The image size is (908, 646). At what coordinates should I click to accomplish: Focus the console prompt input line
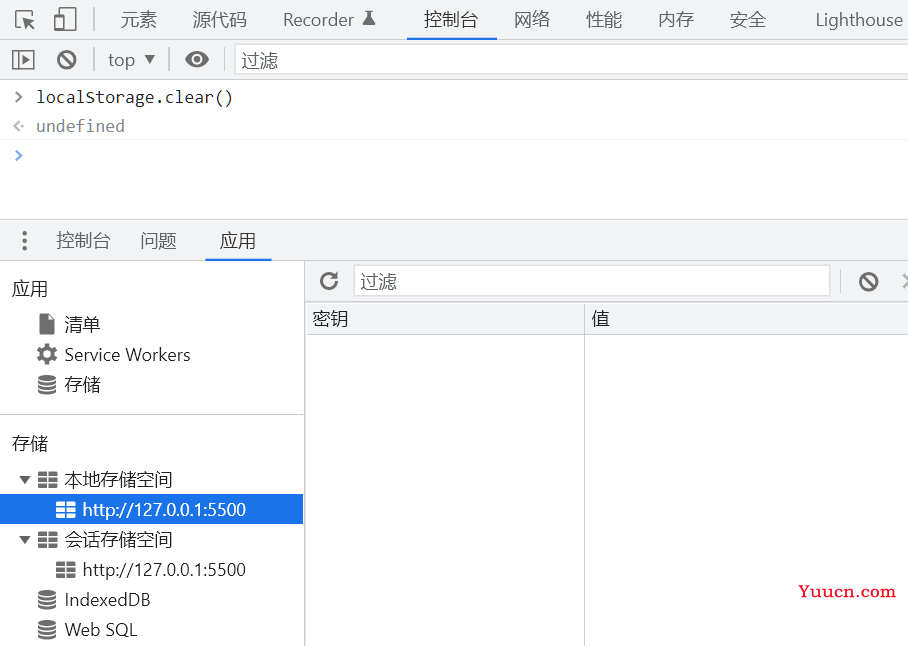[x=454, y=155]
